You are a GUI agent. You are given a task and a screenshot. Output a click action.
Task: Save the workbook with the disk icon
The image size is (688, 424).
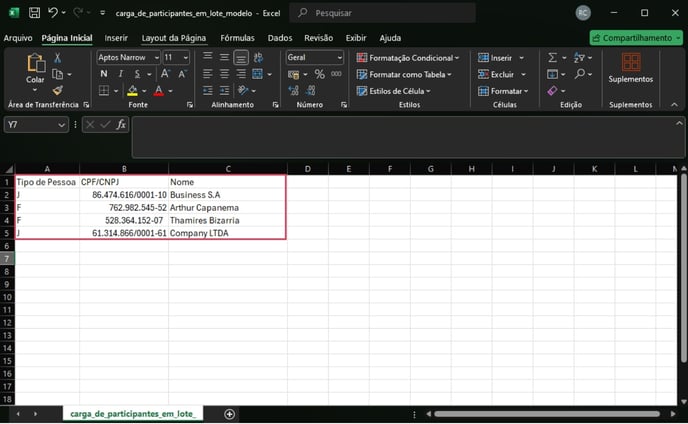[x=34, y=13]
